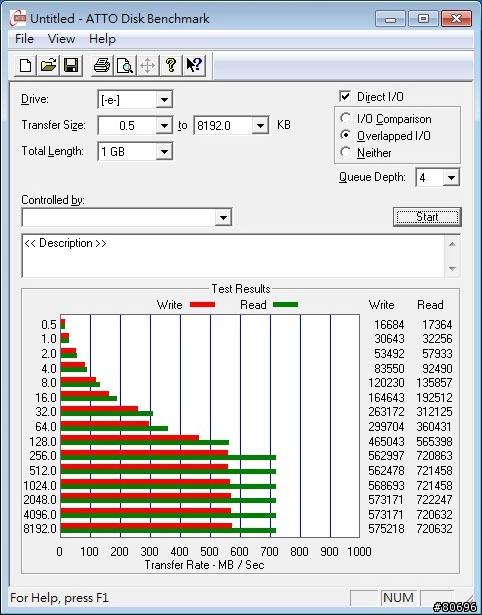Viewport: 482px width, 615px height.
Task: Open the Help menu
Action: click(x=102, y=39)
